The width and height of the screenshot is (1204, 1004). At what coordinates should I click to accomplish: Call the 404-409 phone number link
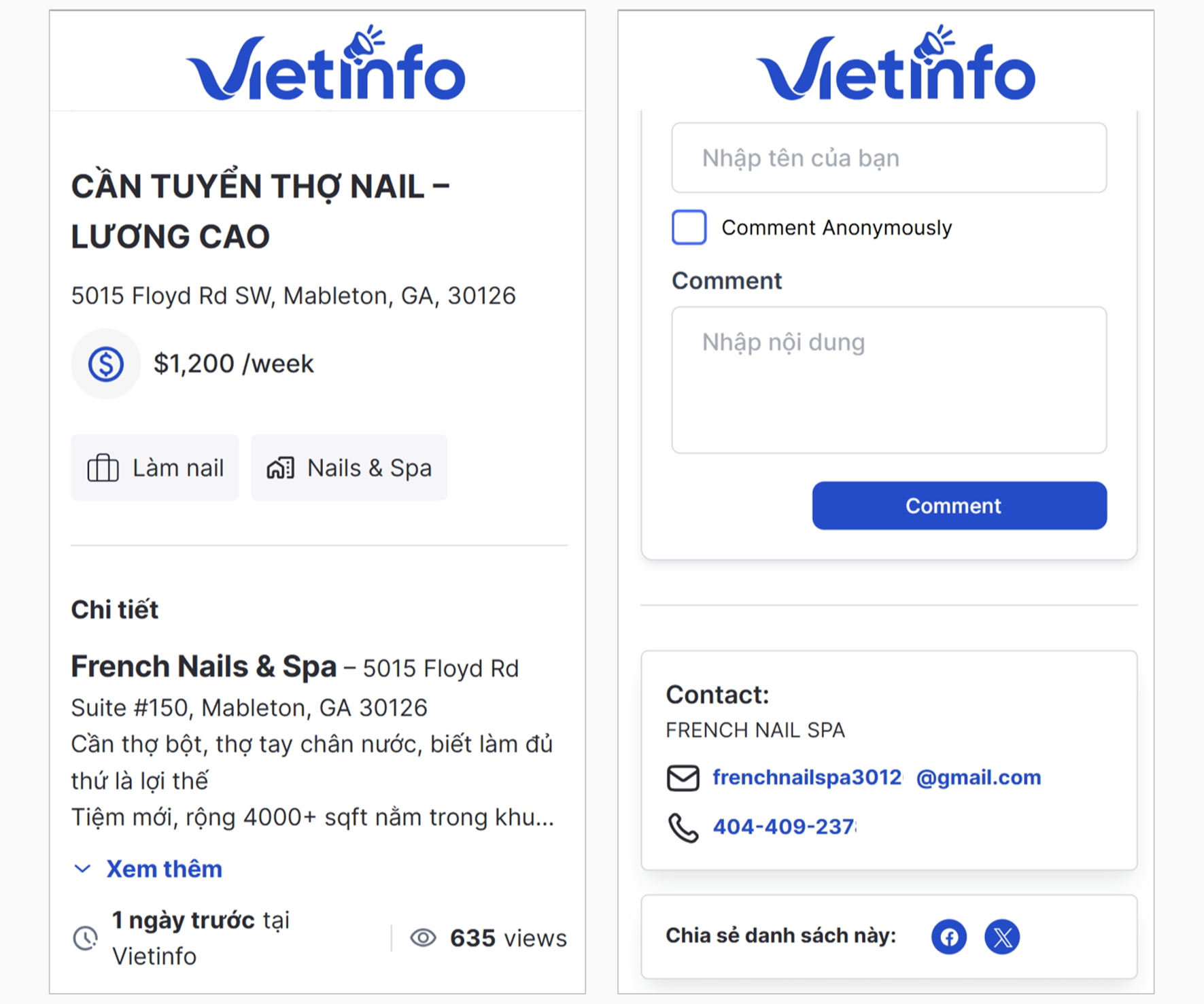coord(784,827)
